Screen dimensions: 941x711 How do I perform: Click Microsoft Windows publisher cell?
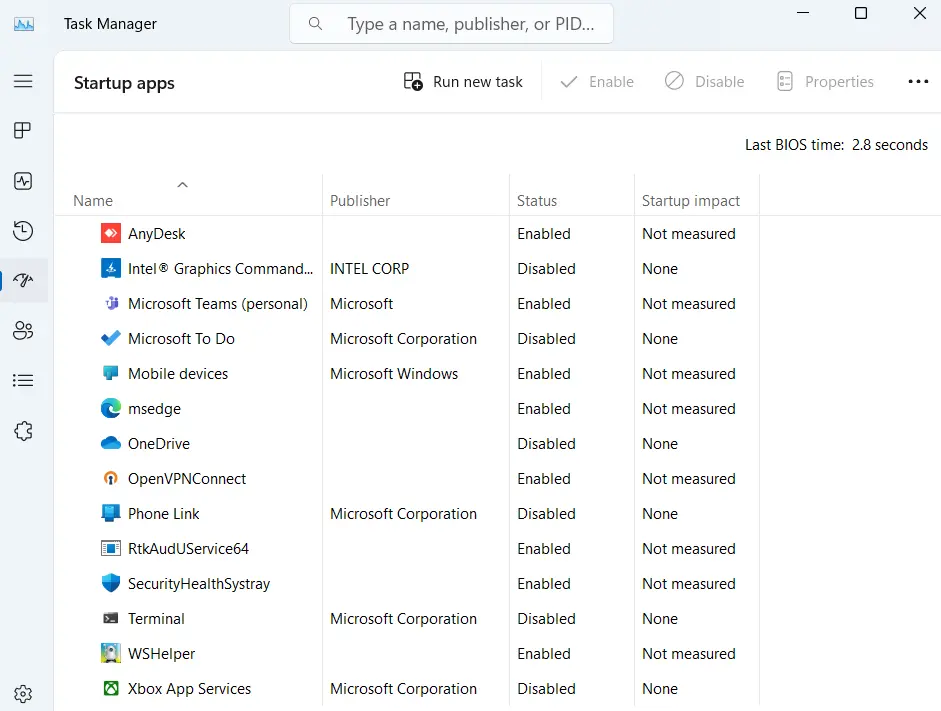394,374
